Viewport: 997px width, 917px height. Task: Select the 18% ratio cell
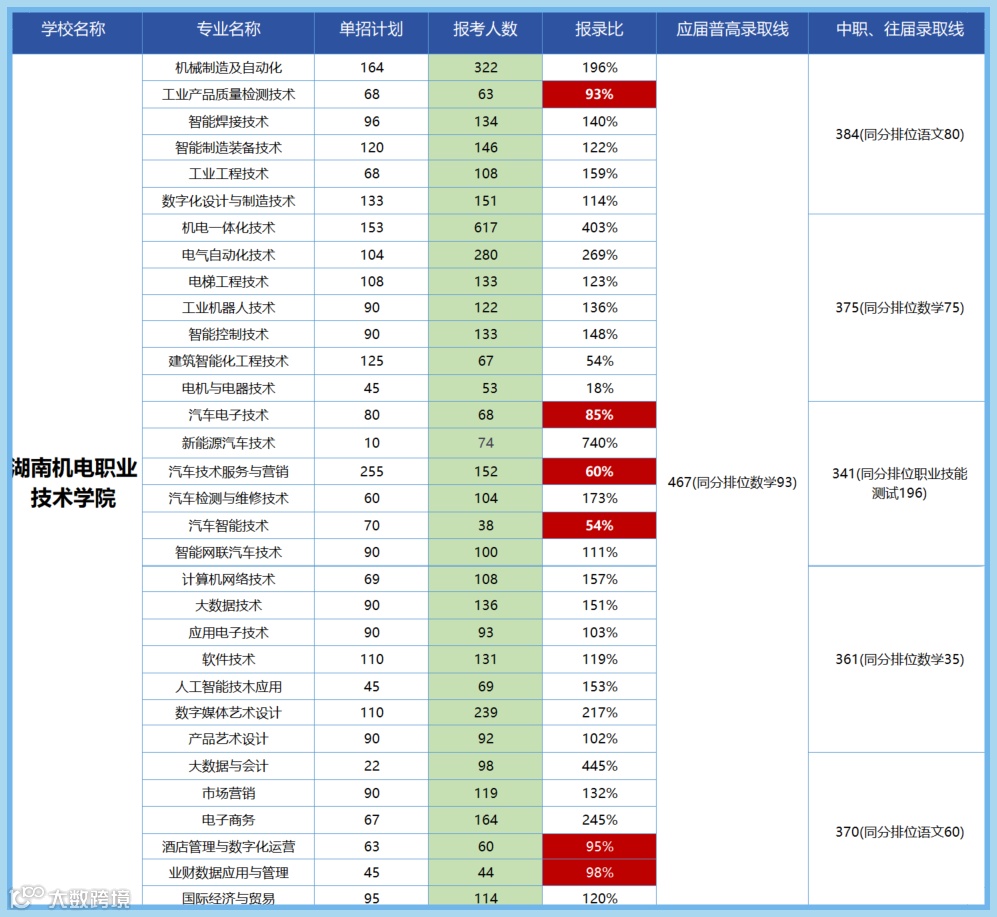click(600, 388)
